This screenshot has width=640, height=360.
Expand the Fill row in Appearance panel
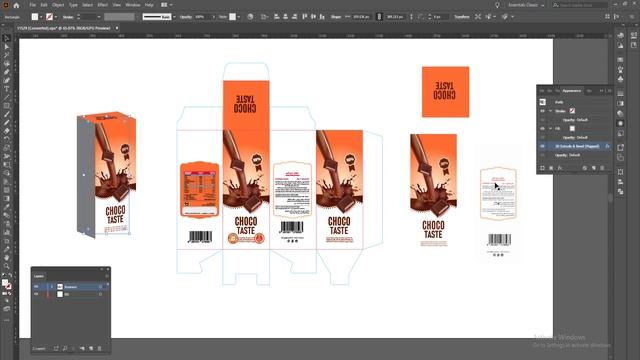tap(550, 129)
